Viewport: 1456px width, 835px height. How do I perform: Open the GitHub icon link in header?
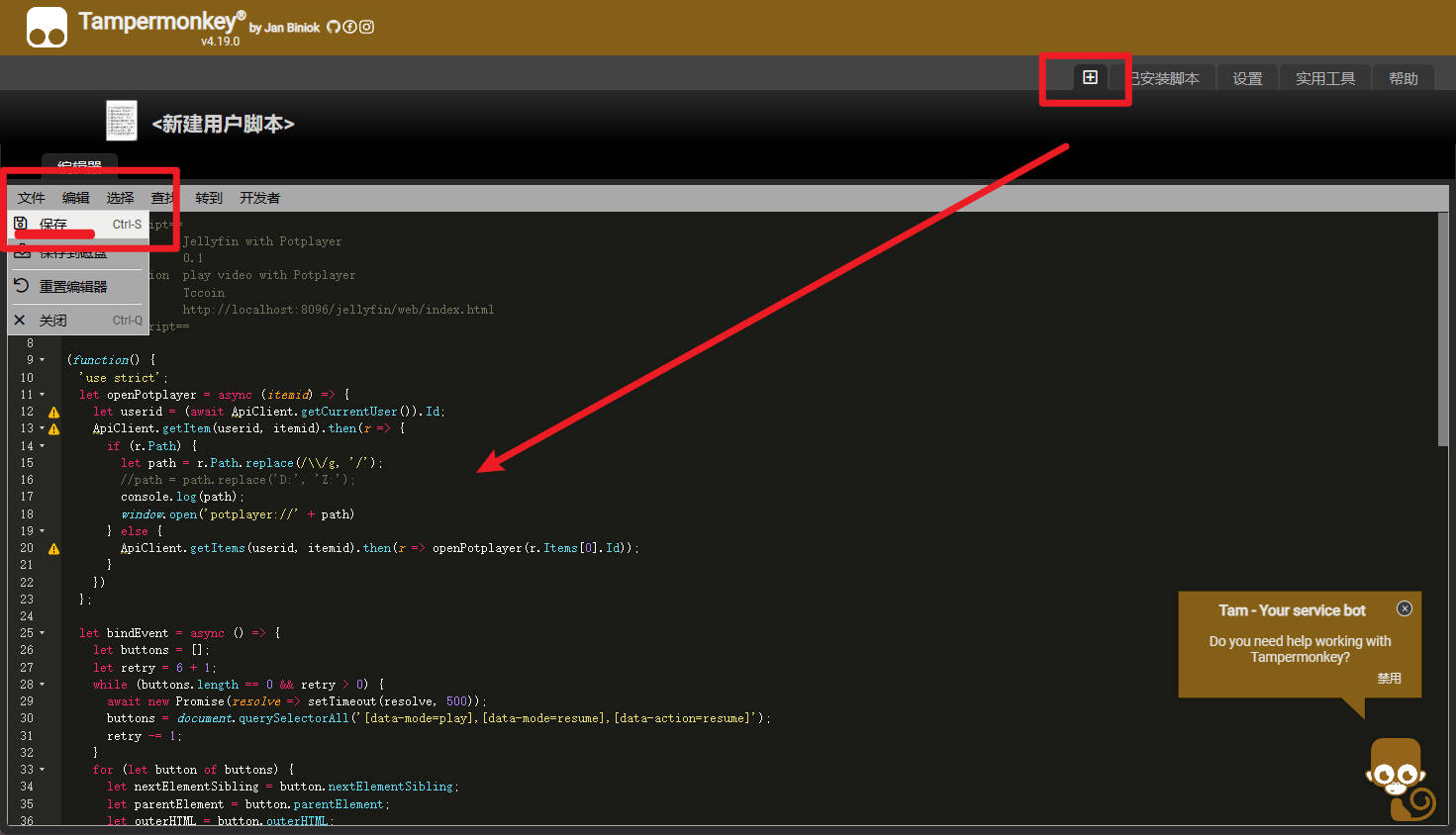pyautogui.click(x=334, y=27)
